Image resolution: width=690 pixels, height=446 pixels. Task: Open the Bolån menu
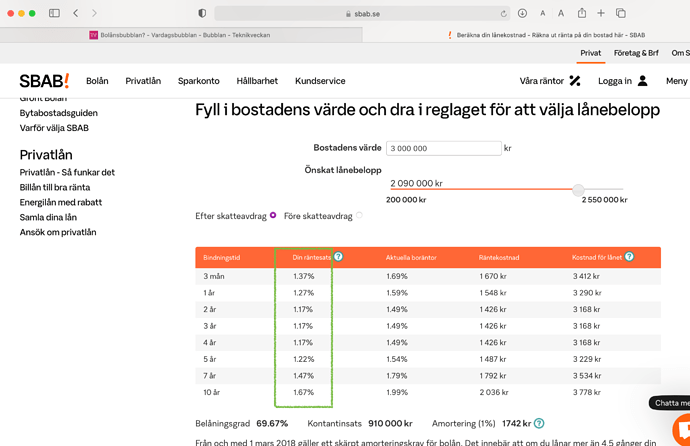pyautogui.click(x=97, y=81)
